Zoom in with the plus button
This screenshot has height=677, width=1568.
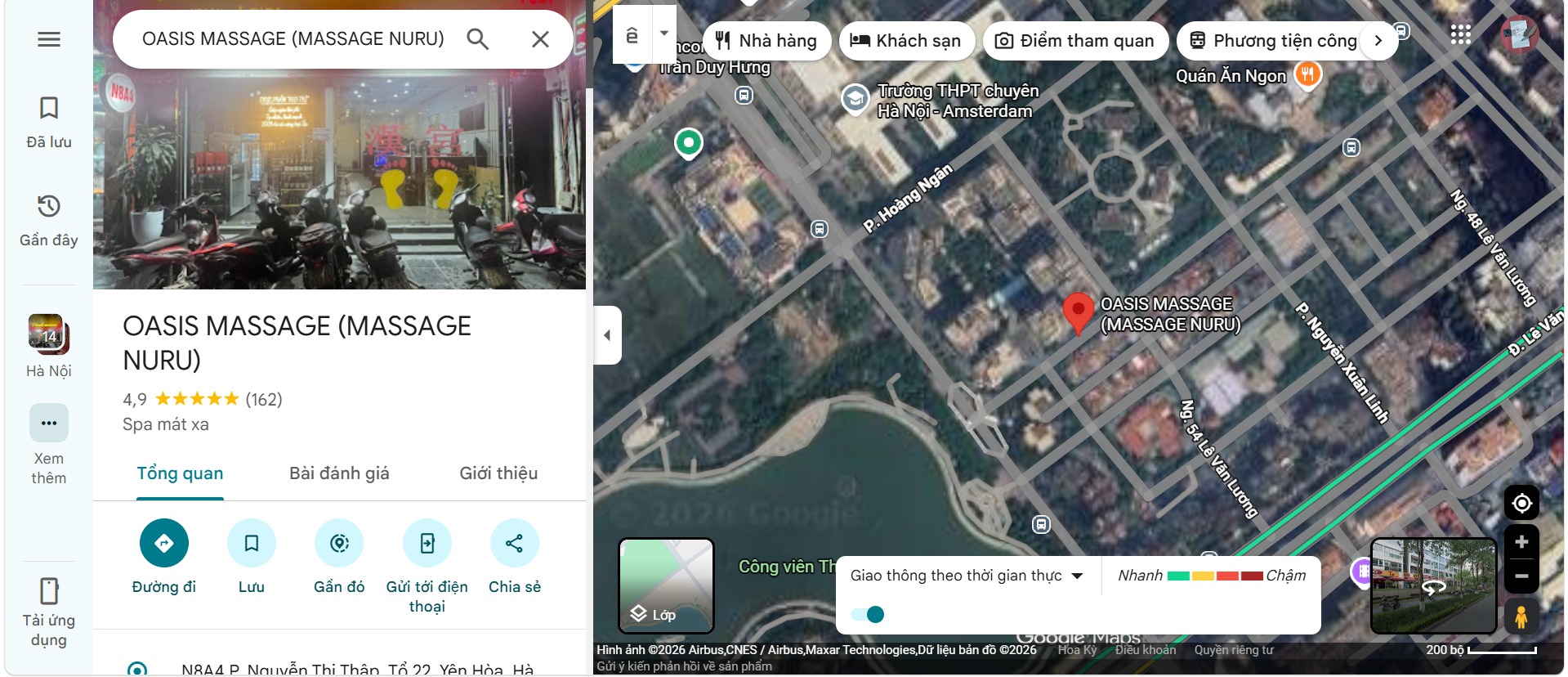tap(1521, 542)
